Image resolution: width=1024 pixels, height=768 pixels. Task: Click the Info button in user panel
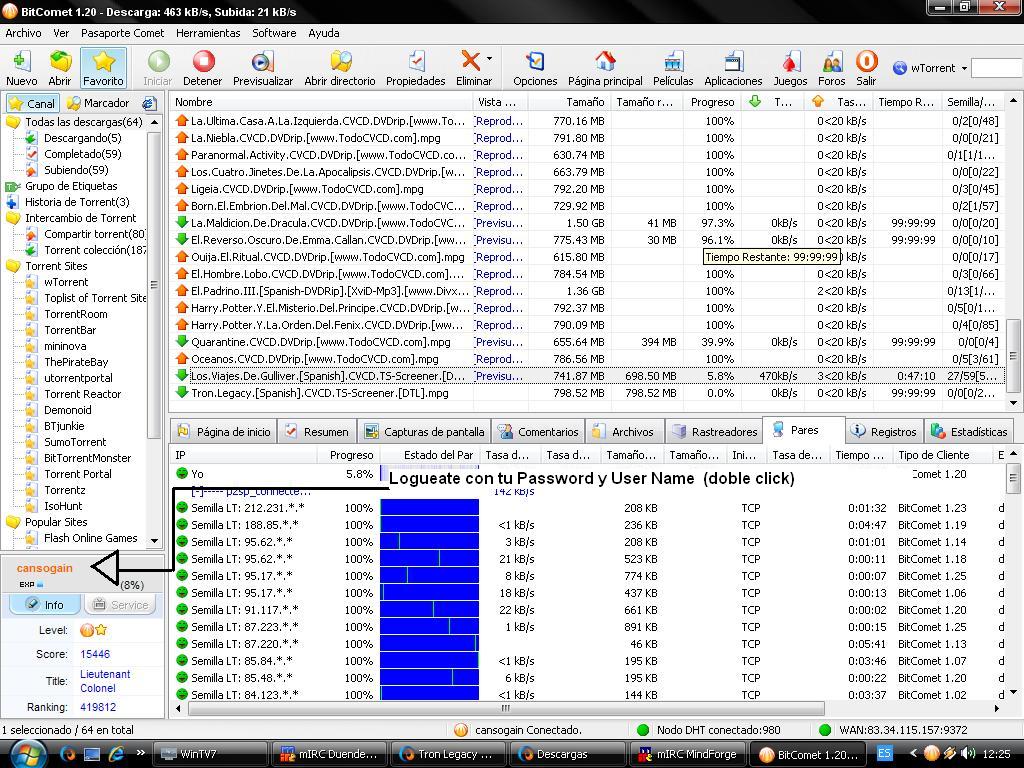coord(44,604)
